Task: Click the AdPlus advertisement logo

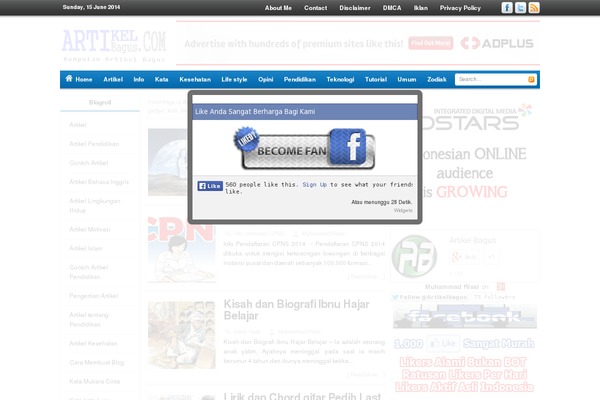Action: [x=497, y=43]
